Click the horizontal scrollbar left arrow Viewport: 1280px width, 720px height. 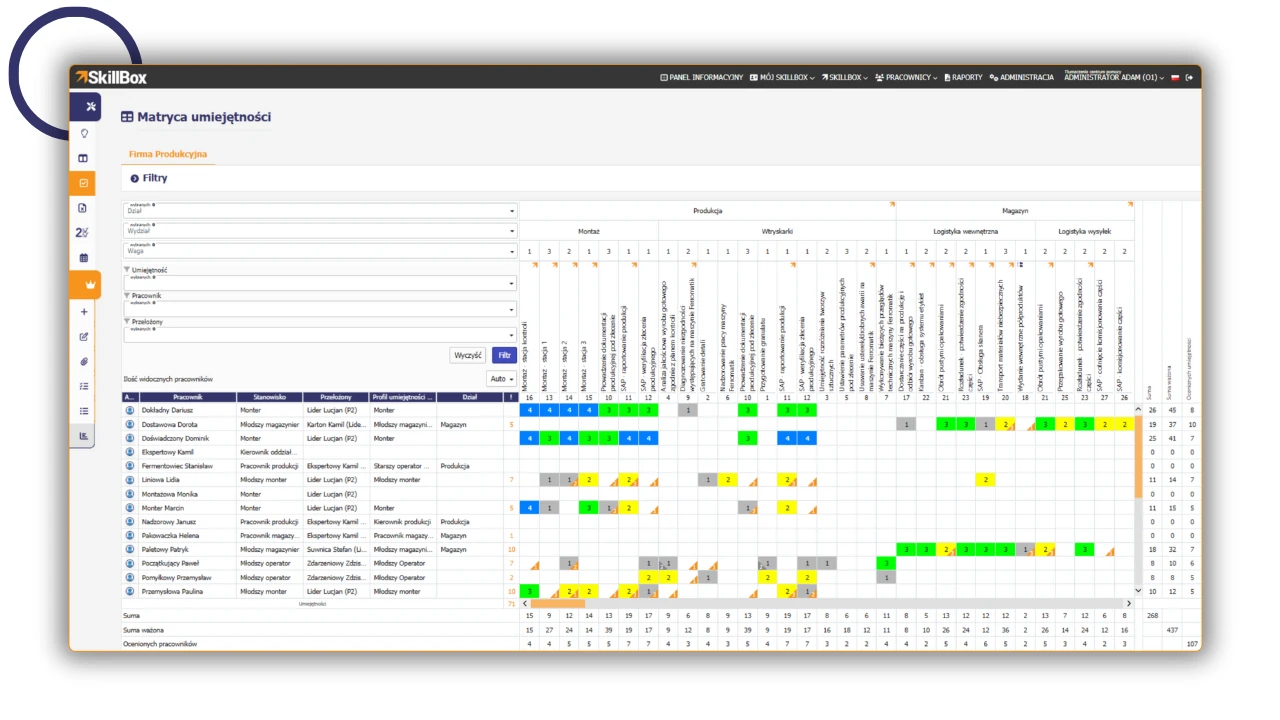tap(525, 604)
